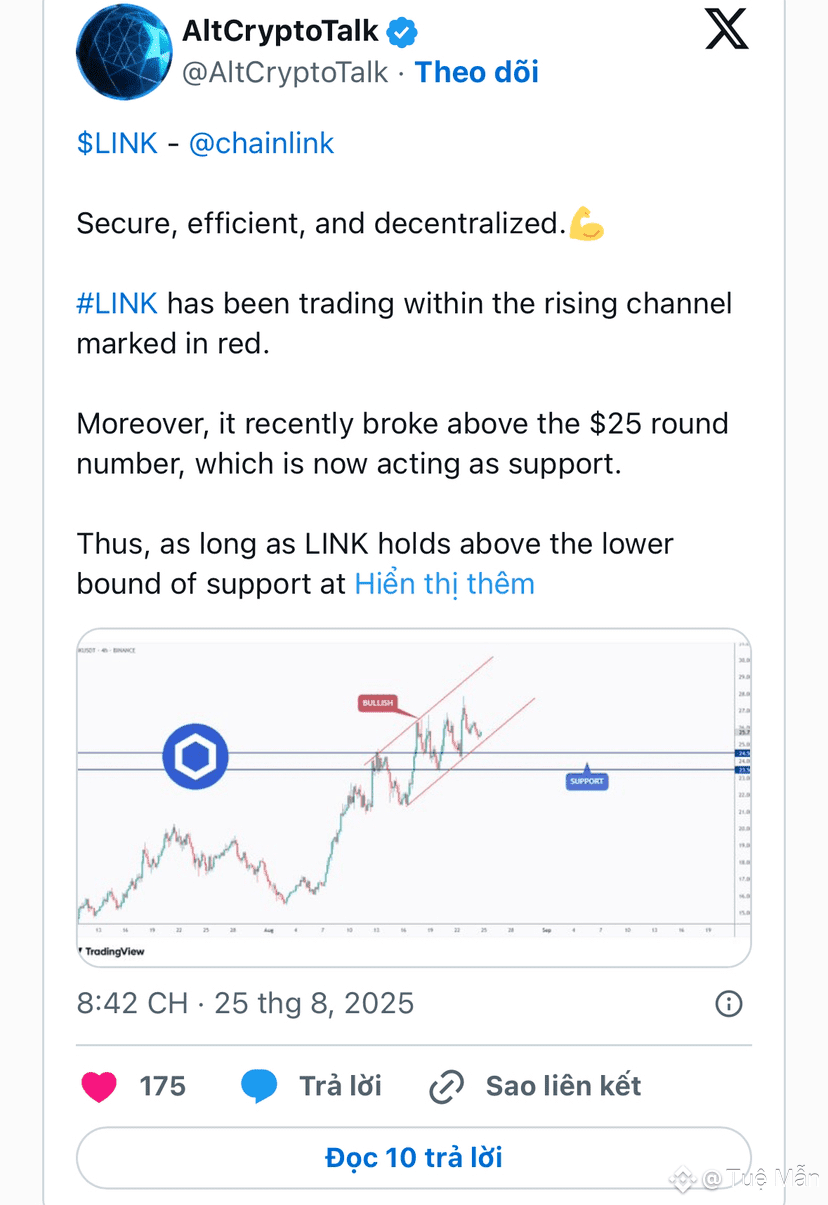Click the post timestamp 8:42 CH
The width and height of the screenshot is (828, 1205).
pyautogui.click(x=133, y=1003)
